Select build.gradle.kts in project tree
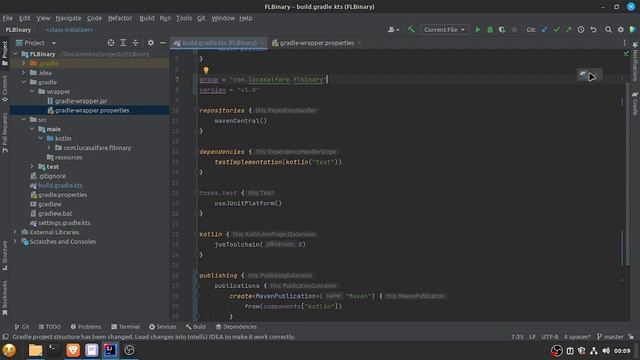Image resolution: width=640 pixels, height=360 pixels. pos(60,185)
